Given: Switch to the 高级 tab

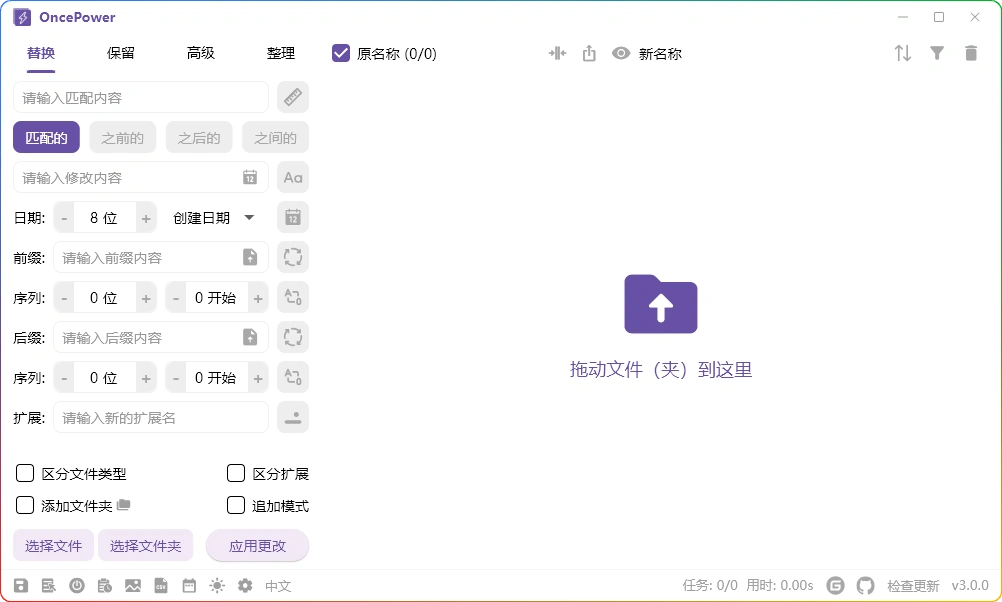Looking at the screenshot, I should pyautogui.click(x=200, y=53).
